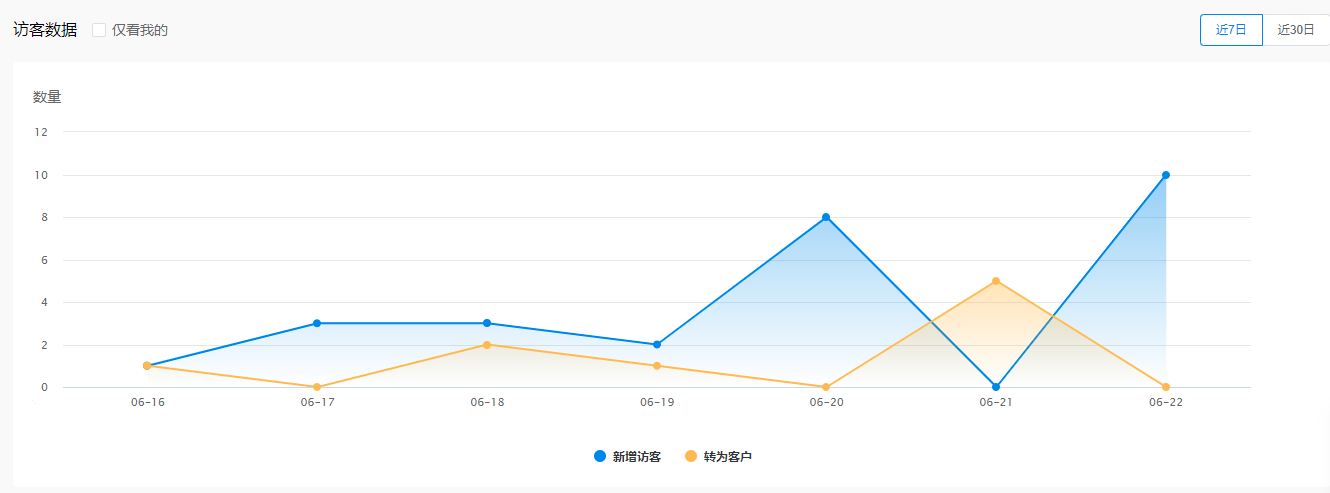Viewport: 1330px width, 493px height.
Task: Pick the blue peak point on 06-20
Action: [x=826, y=217]
